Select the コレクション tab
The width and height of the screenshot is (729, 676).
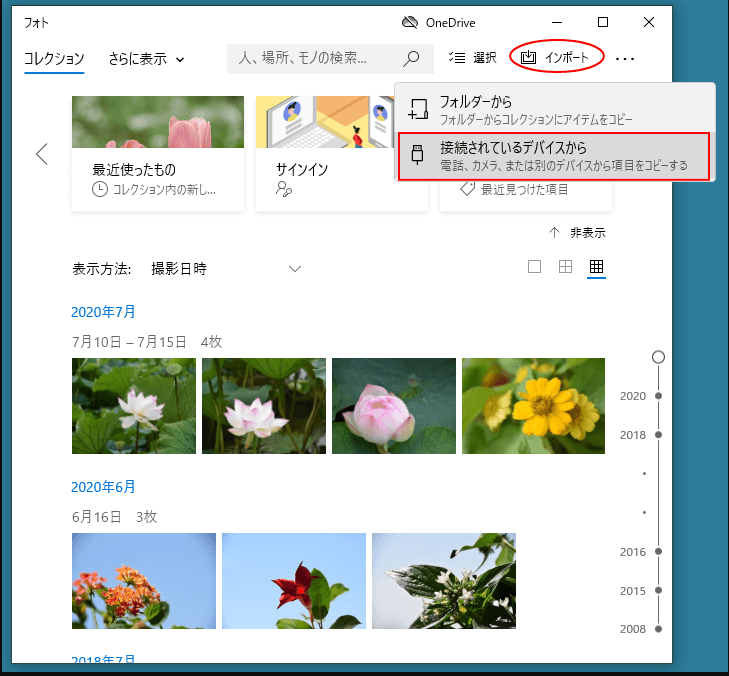pos(54,59)
